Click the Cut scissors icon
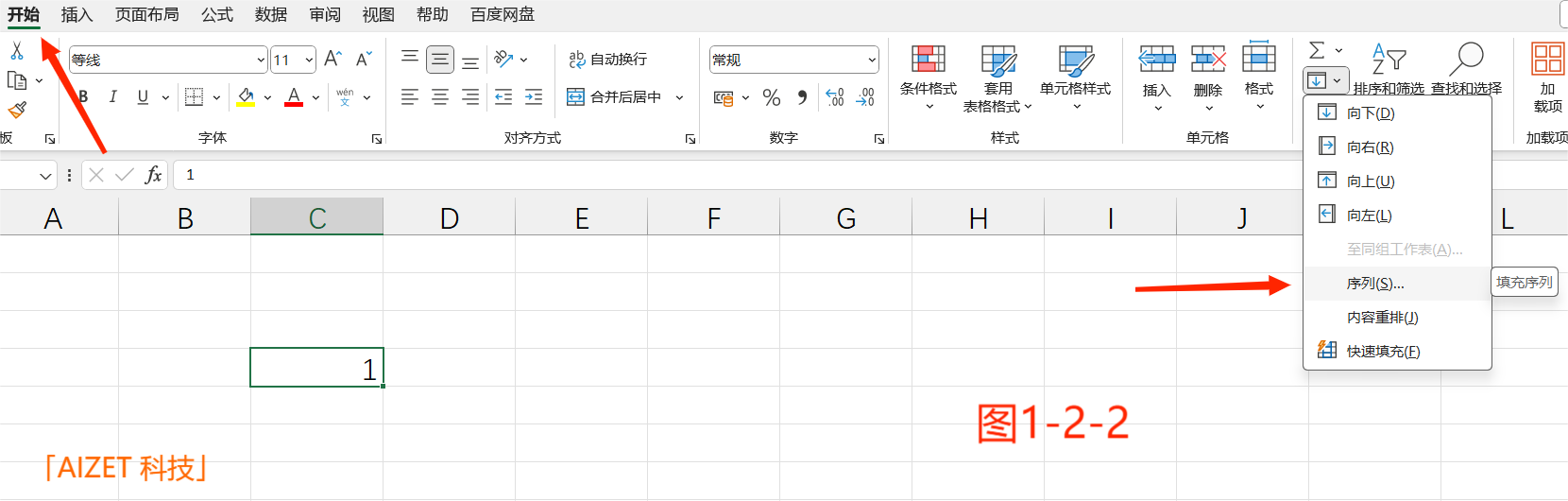Viewport: 1568px width, 501px height. pyautogui.click(x=16, y=51)
